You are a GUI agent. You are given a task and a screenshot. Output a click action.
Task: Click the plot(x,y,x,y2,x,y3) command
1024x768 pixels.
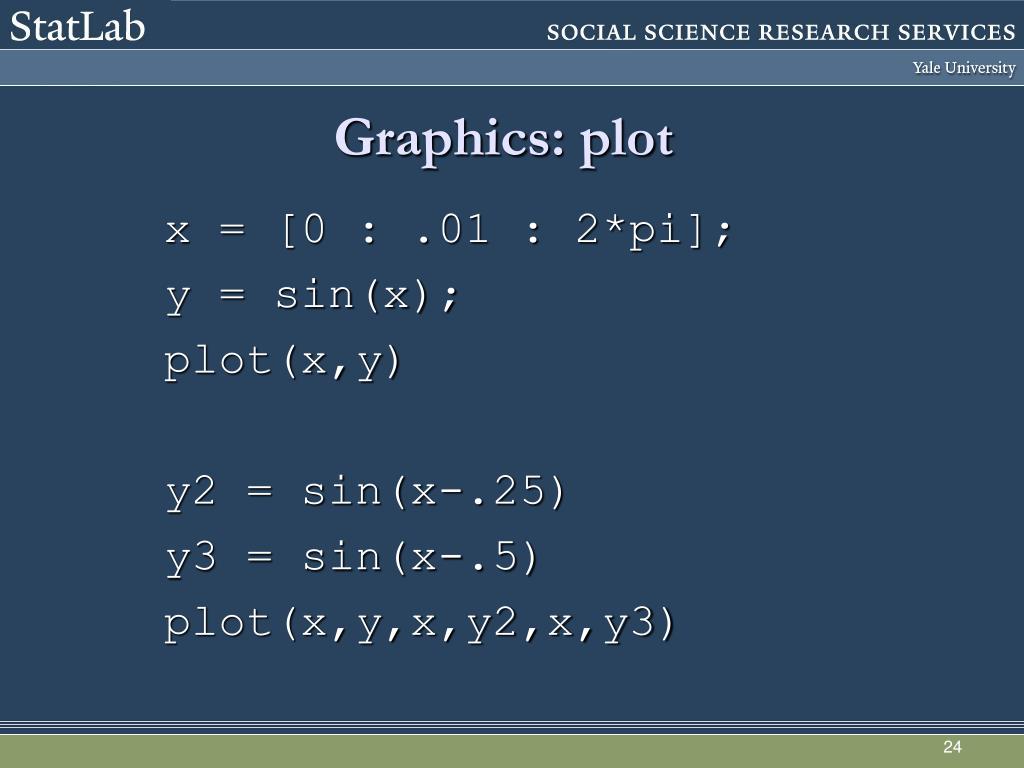click(x=419, y=623)
